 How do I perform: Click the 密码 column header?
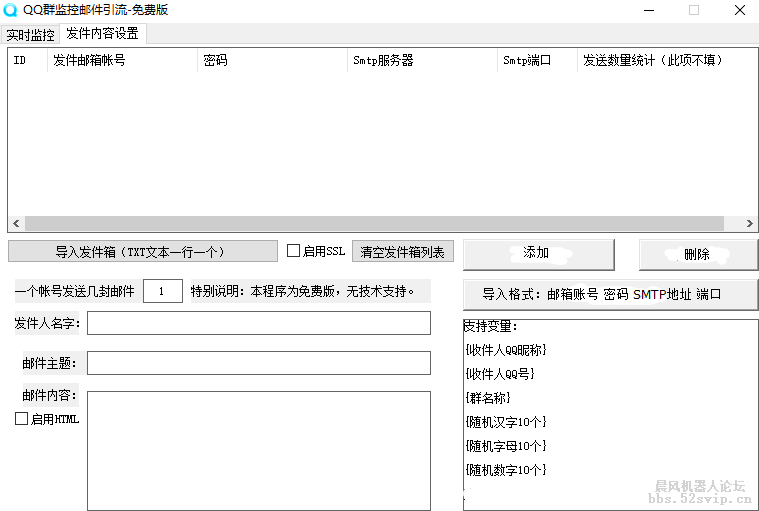[x=272, y=60]
